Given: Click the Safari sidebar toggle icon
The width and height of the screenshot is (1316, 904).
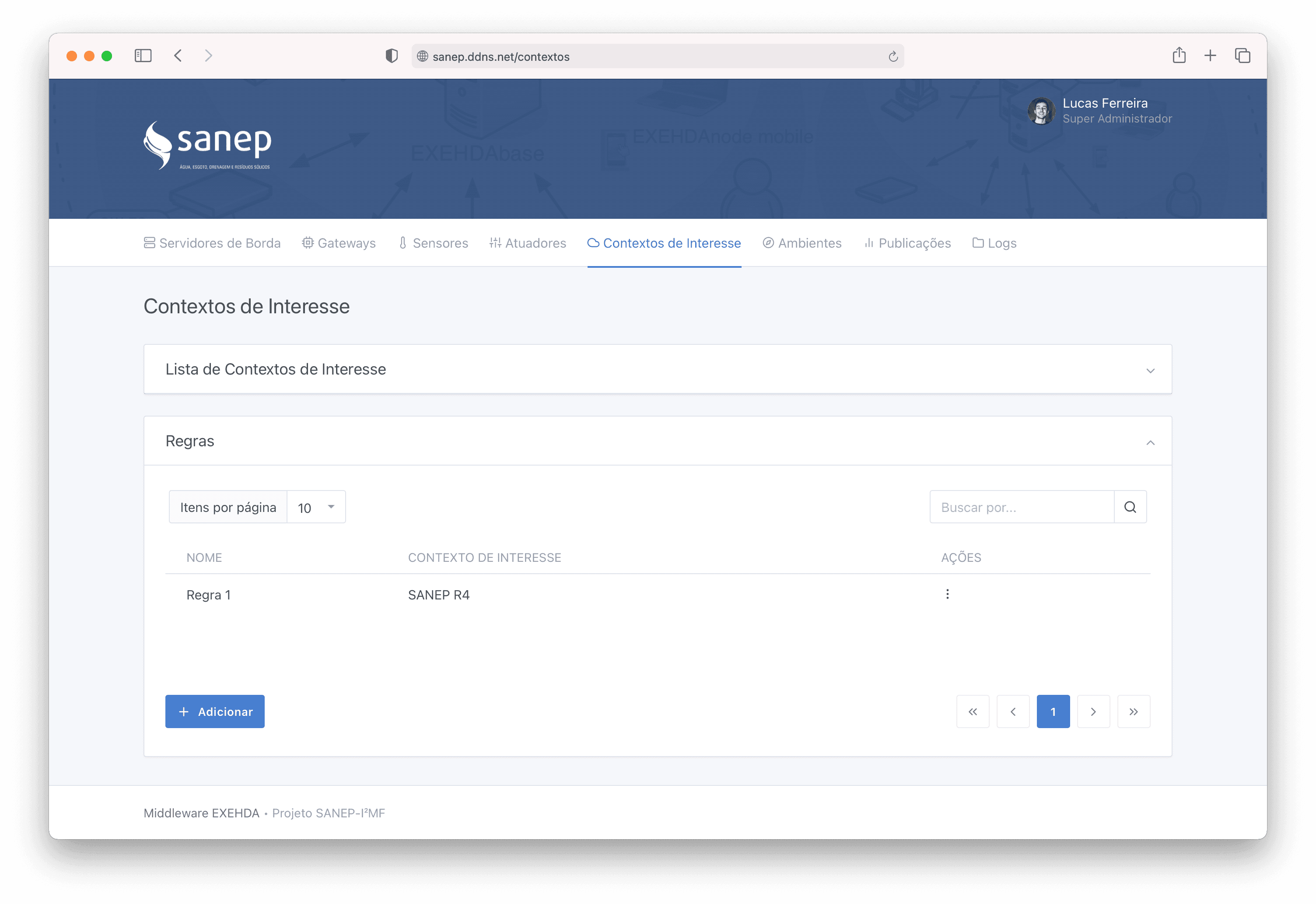Looking at the screenshot, I should point(143,56).
